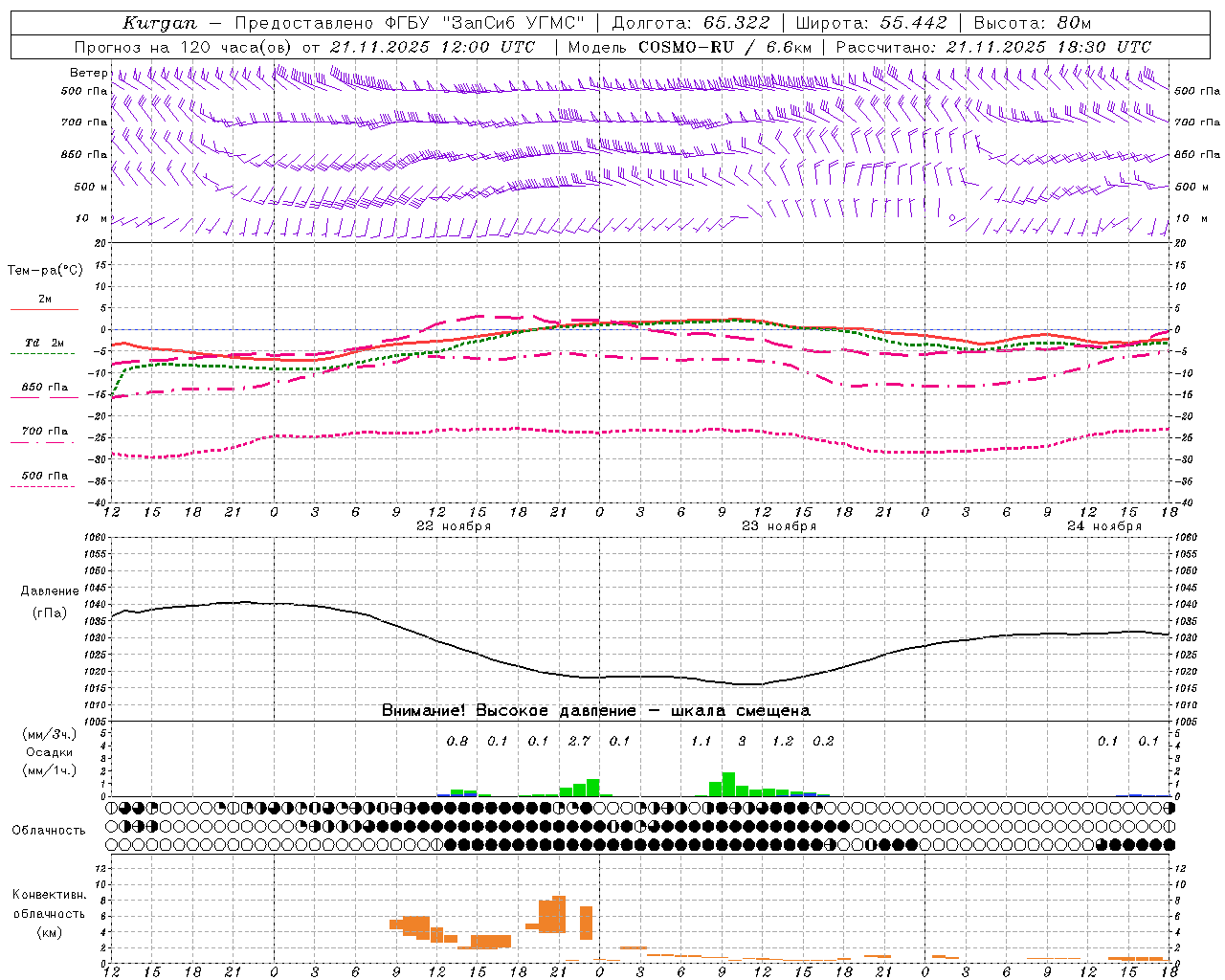
Task: Click the Тем-ра(°C) temperature panel label
Action: tap(45, 271)
